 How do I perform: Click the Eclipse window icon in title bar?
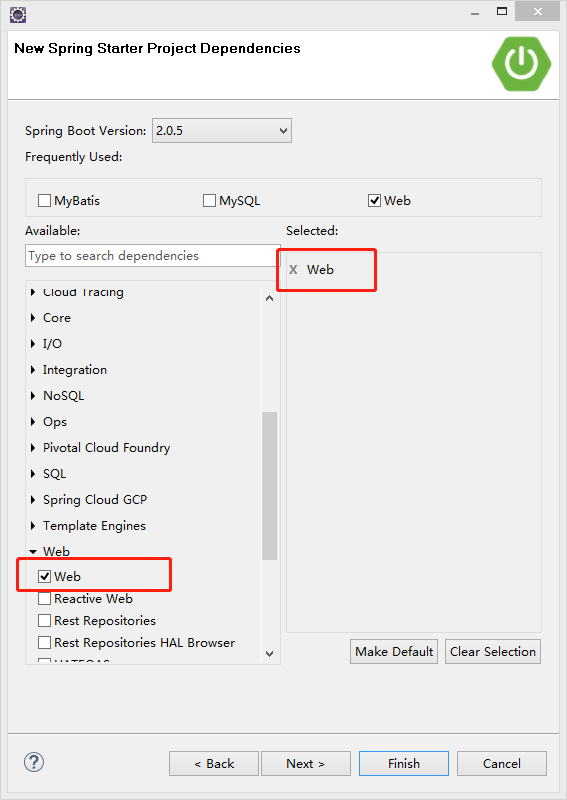pos(18,14)
